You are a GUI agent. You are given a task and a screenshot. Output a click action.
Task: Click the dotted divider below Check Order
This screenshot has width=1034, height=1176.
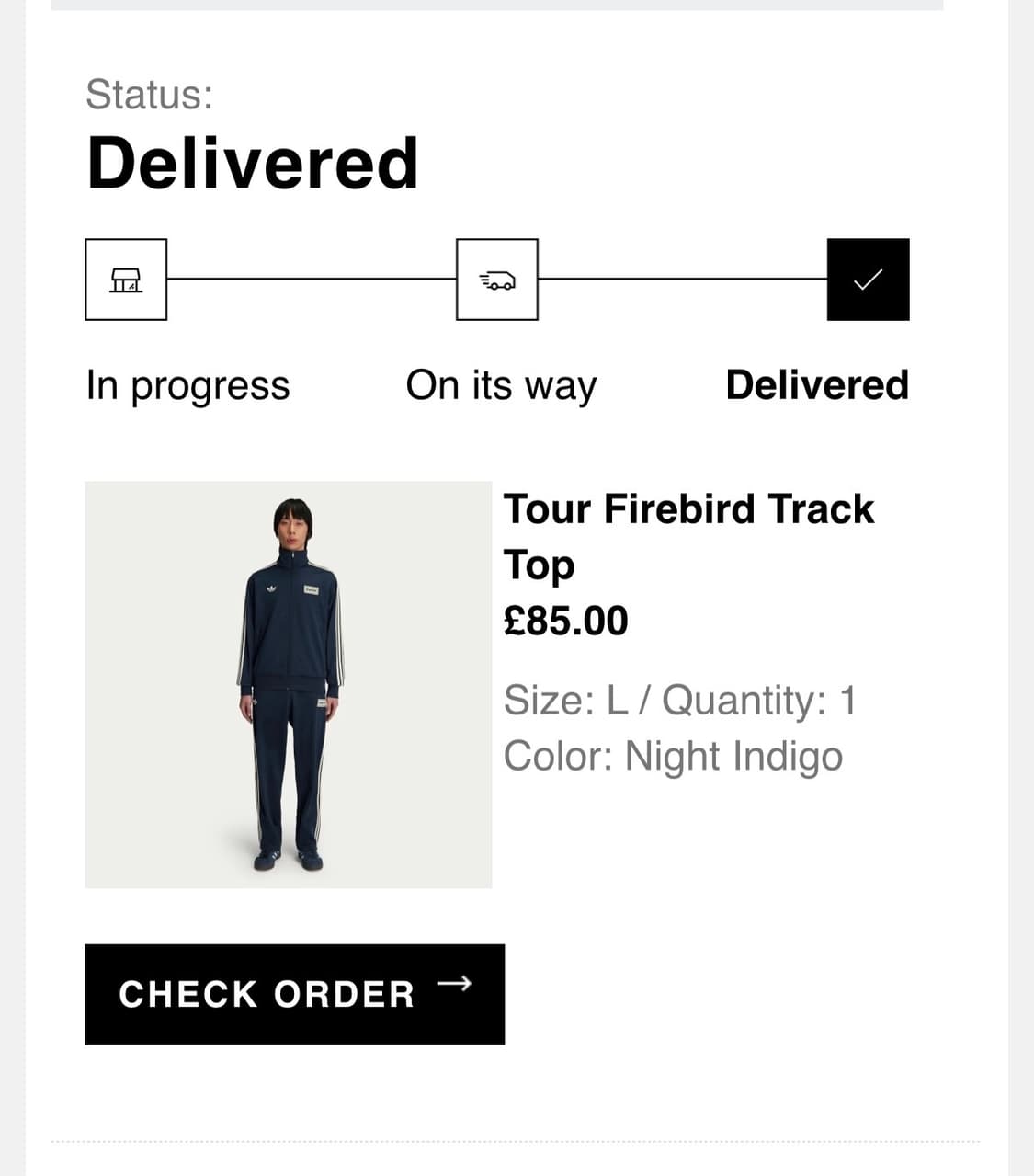click(x=515, y=1142)
